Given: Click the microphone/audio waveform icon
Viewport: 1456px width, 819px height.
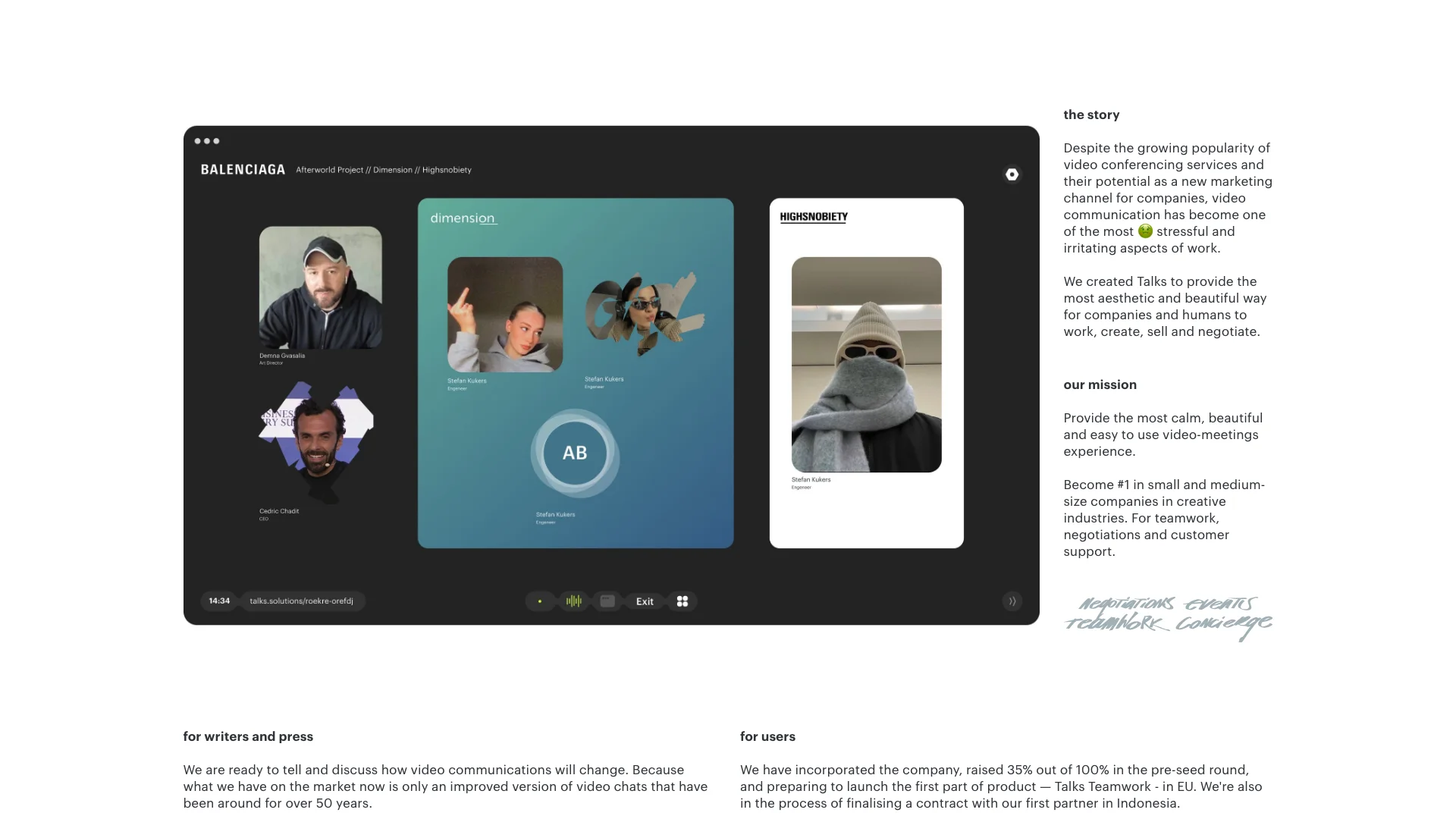Looking at the screenshot, I should (573, 601).
